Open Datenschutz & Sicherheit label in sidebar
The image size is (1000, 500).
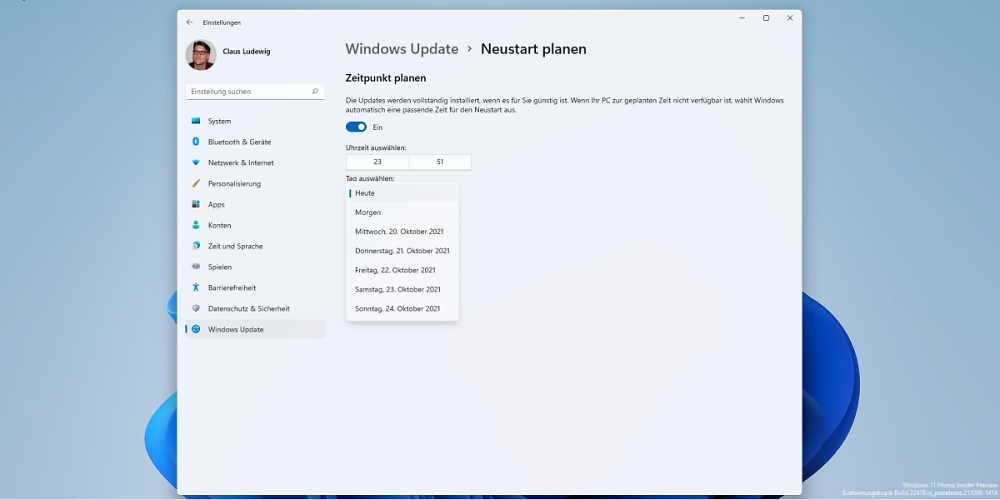[249, 309]
